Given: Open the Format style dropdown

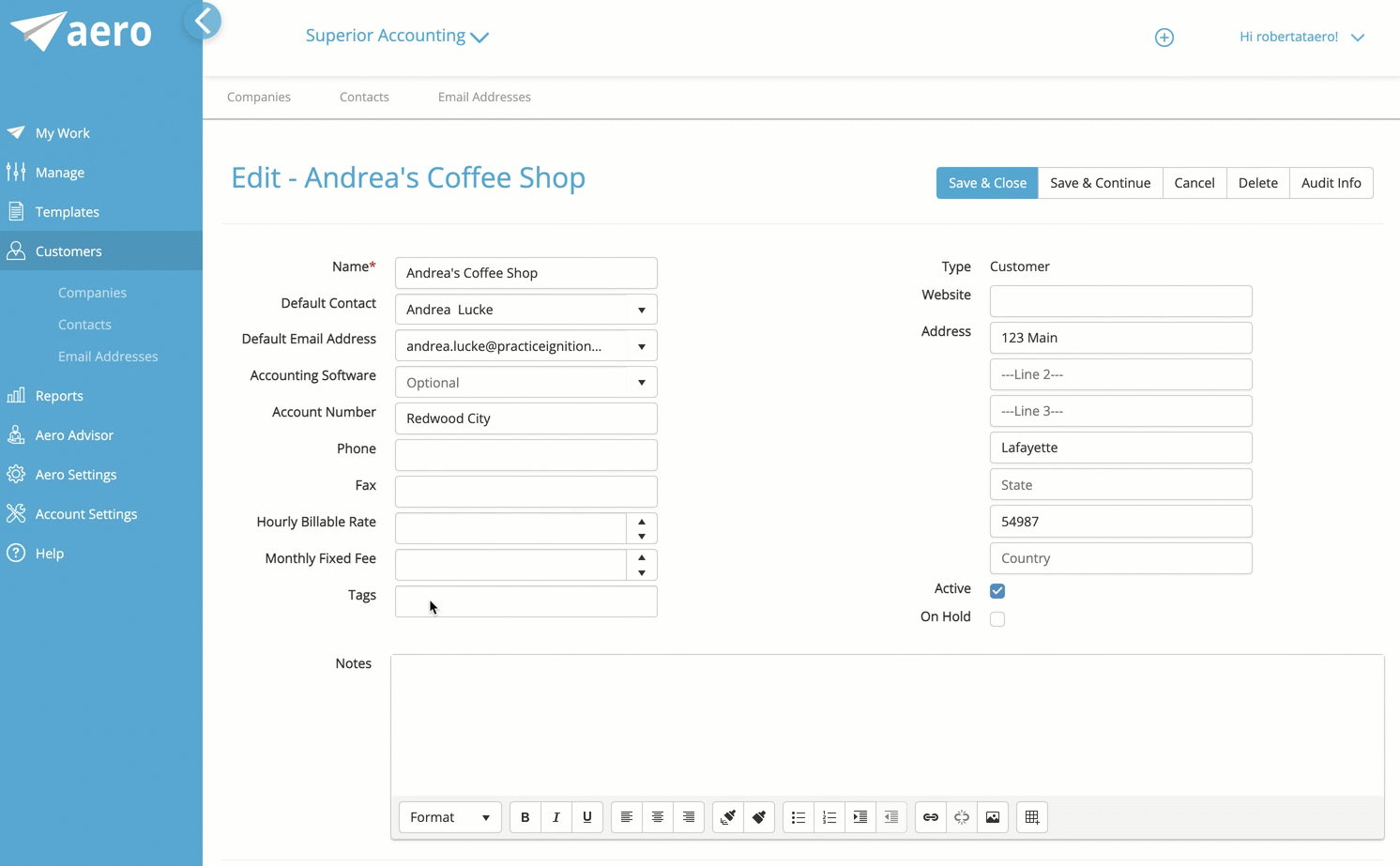Looking at the screenshot, I should (450, 817).
